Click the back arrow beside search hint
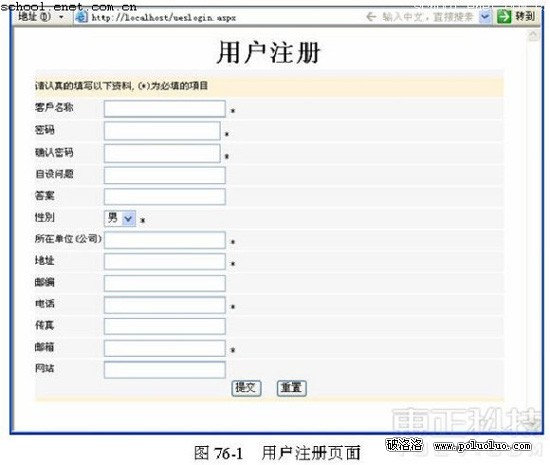The image size is (550, 465). (371, 16)
